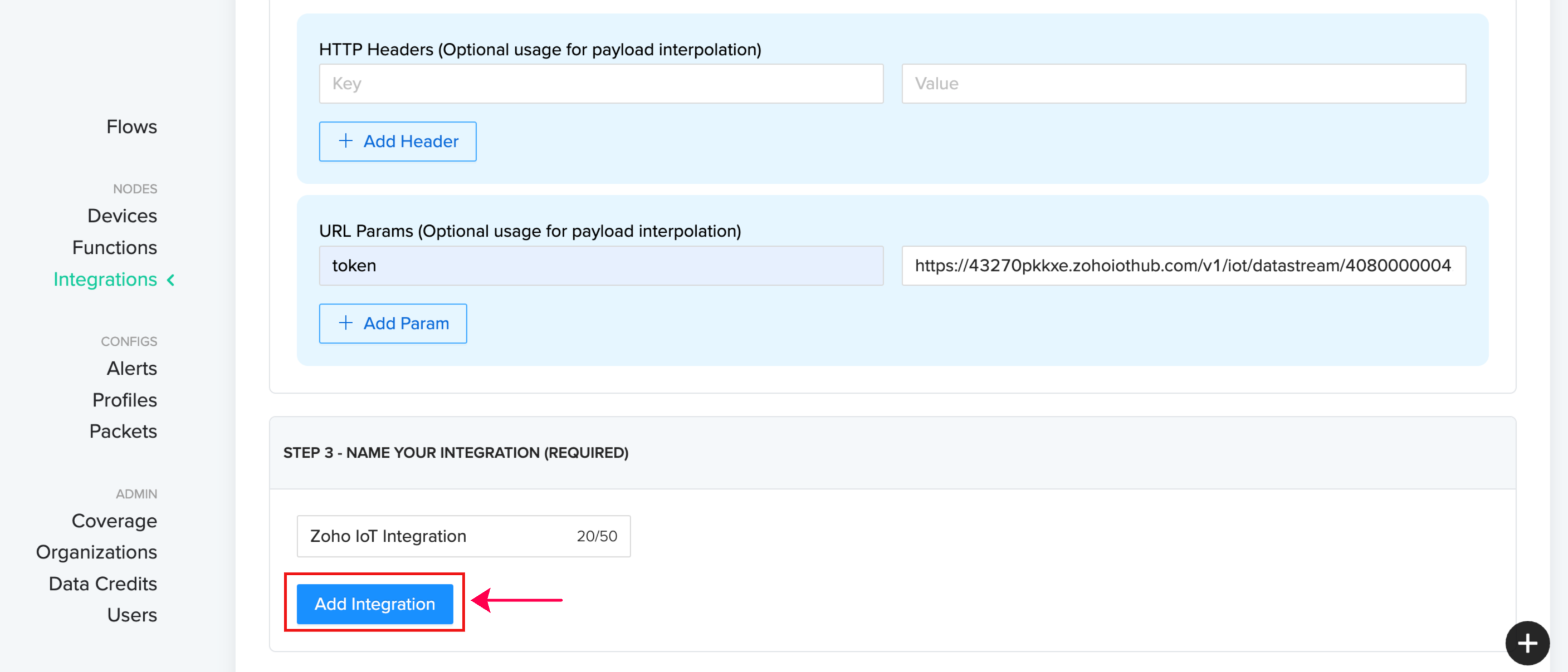Go to Functions page
This screenshot has height=672, width=1568.
pyautogui.click(x=114, y=248)
